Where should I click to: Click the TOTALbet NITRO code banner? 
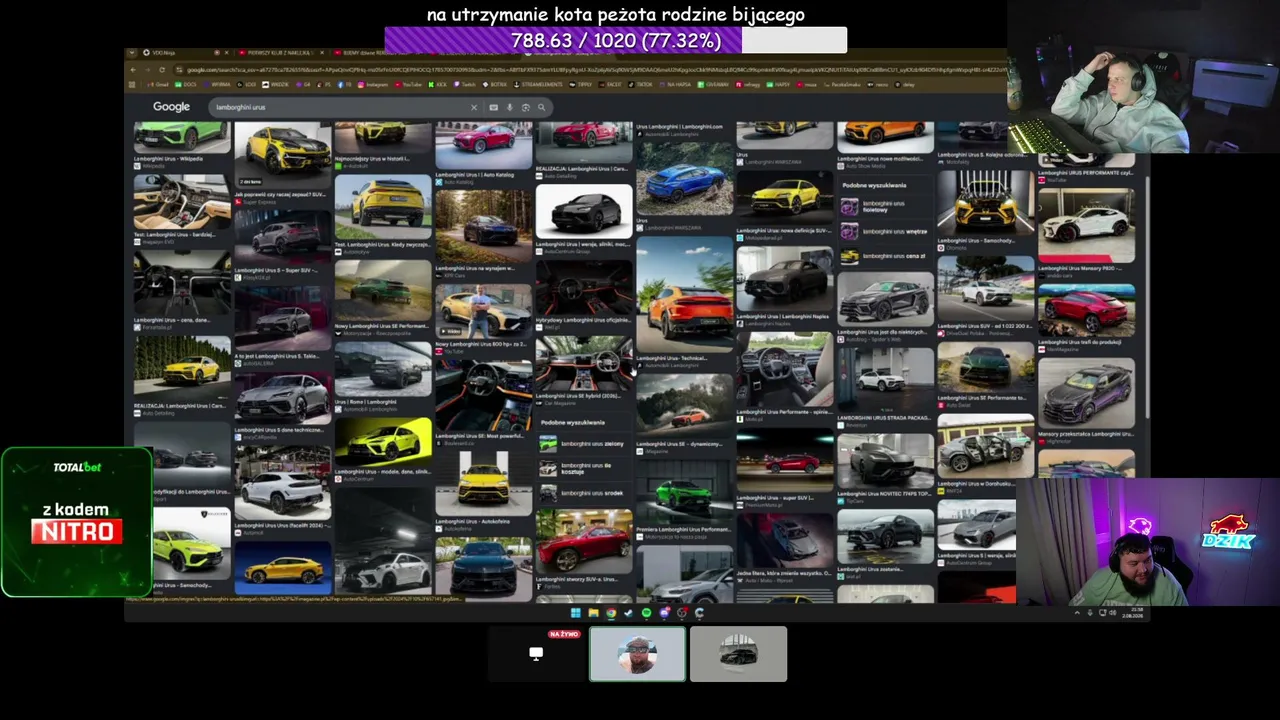[x=77, y=522]
